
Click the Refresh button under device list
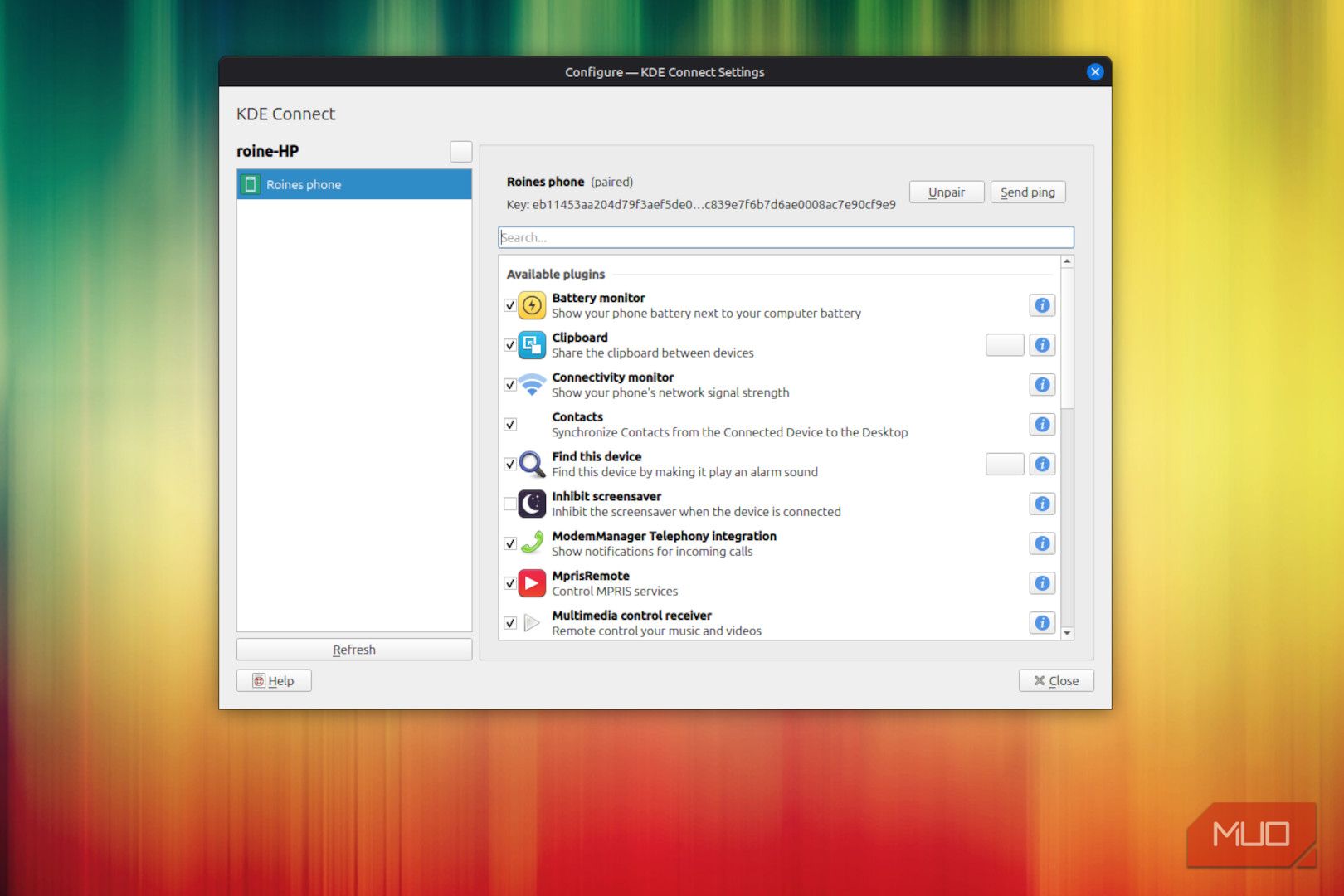click(x=354, y=650)
